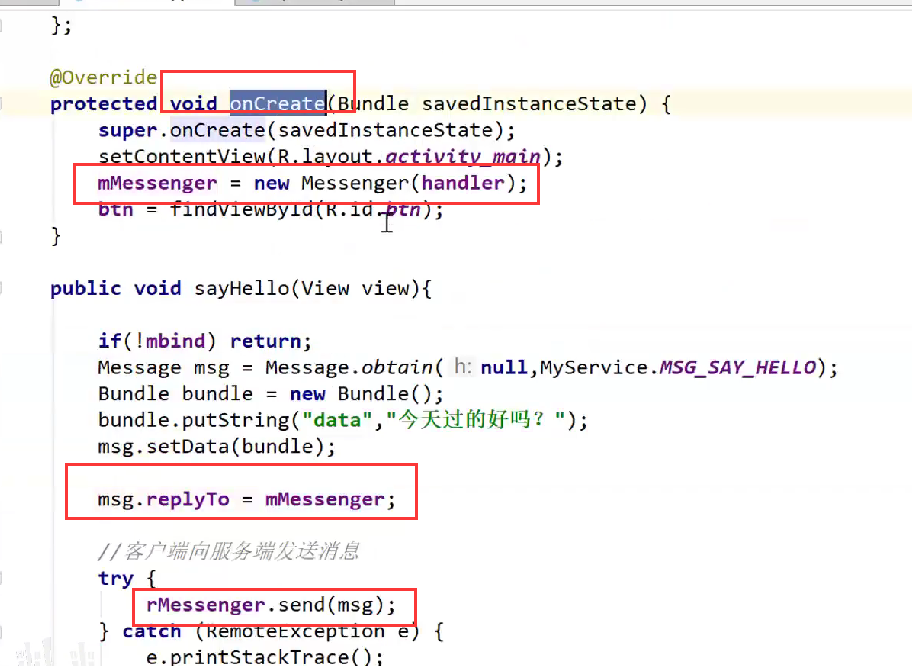The width and height of the screenshot is (912, 666).
Task: Click the Chinese string 今天过的好吗？
Action: [x=476, y=419]
